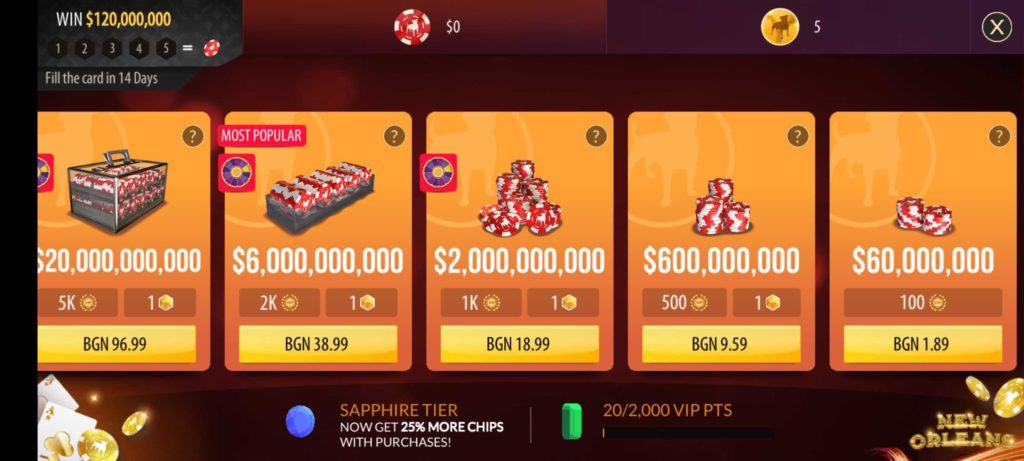Buy chips for BGN 18.99
The image size is (1024, 461).
click(520, 344)
